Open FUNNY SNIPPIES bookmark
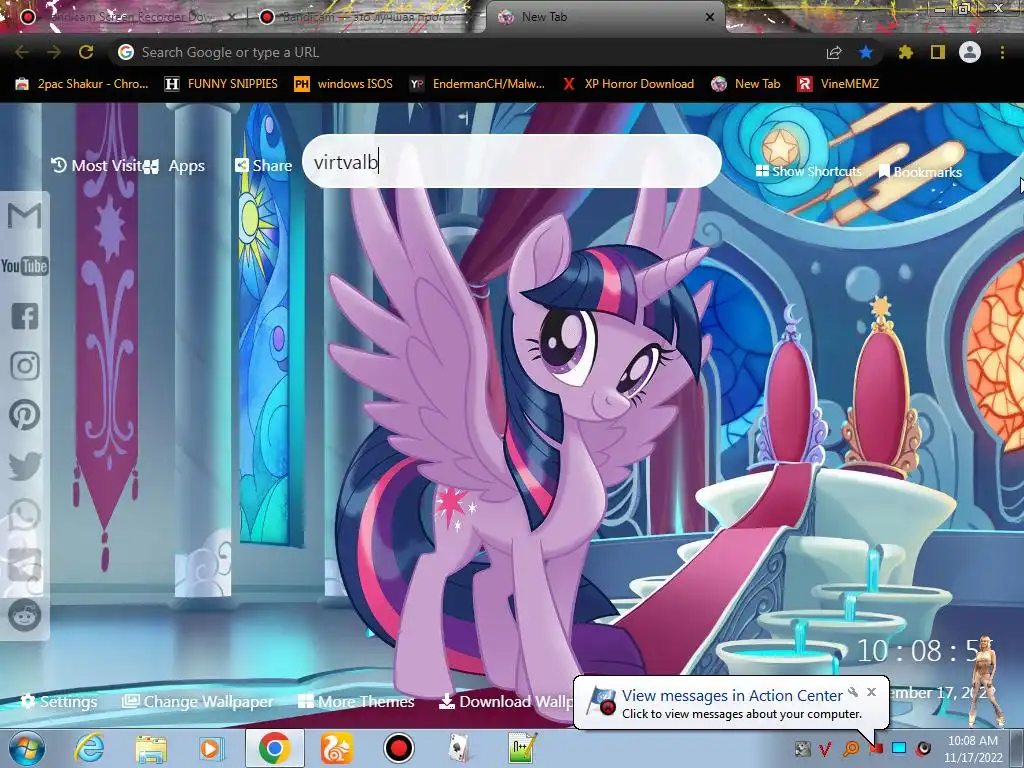Screen dimensions: 1024x768 221,84
